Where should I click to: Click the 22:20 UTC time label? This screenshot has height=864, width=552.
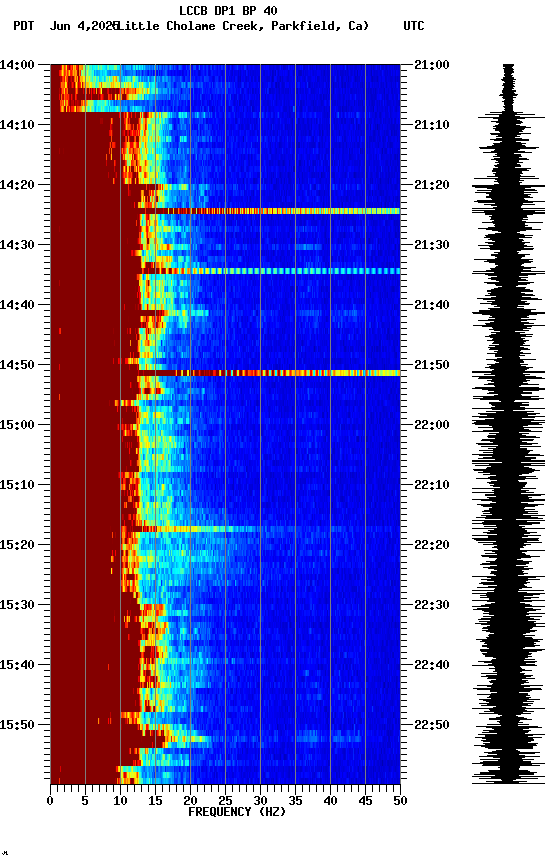[432, 546]
